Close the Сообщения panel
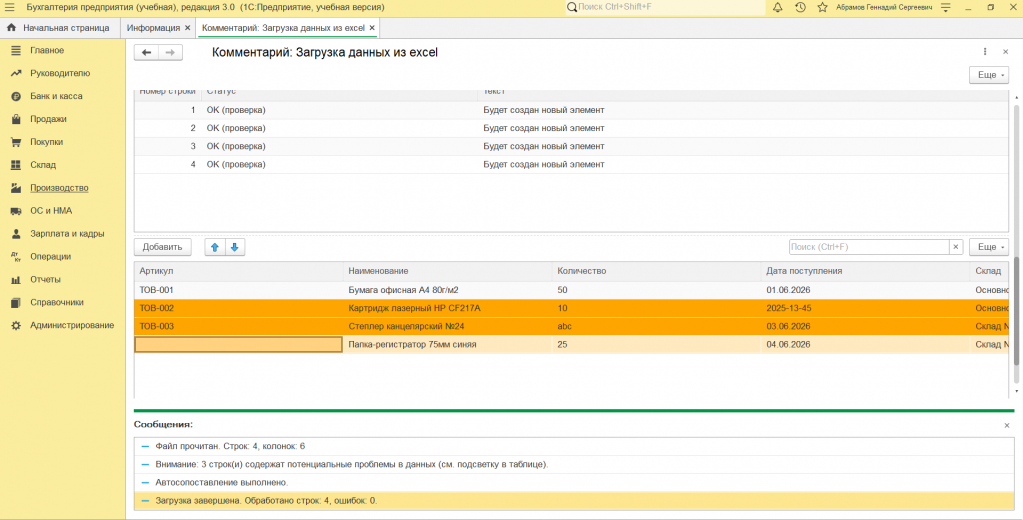1023x520 pixels. 1007,425
